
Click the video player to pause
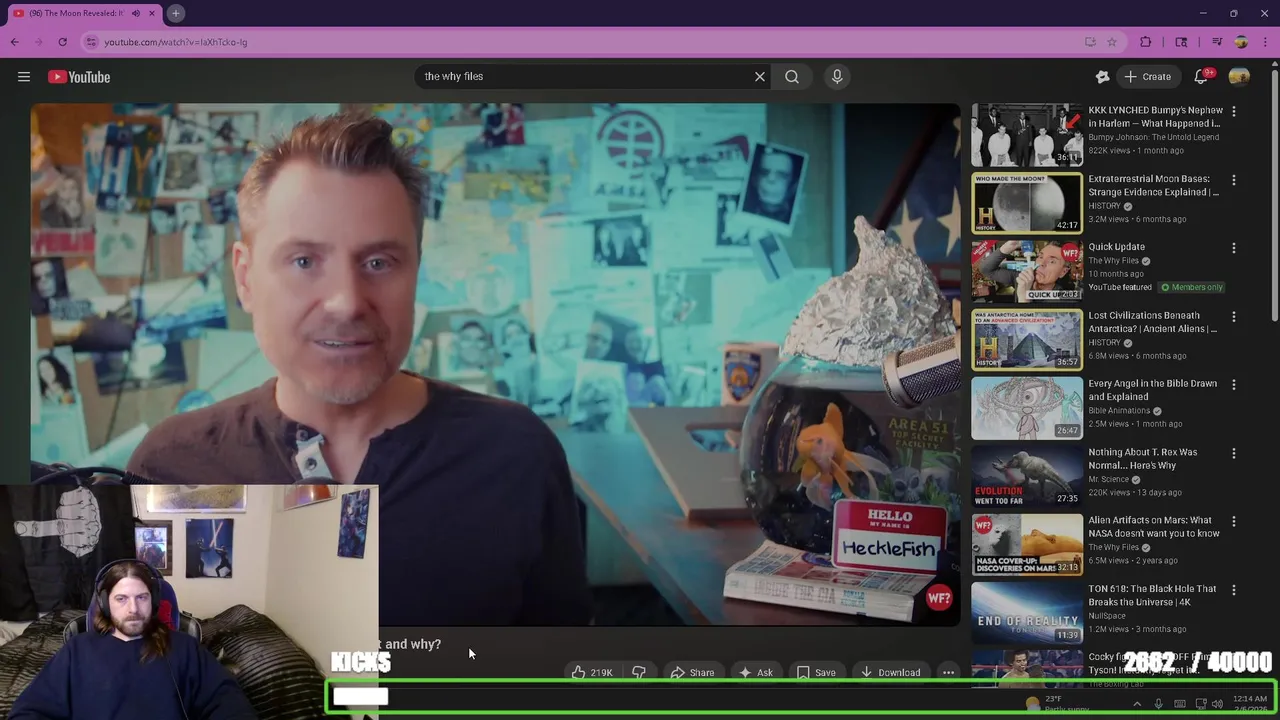pos(495,364)
